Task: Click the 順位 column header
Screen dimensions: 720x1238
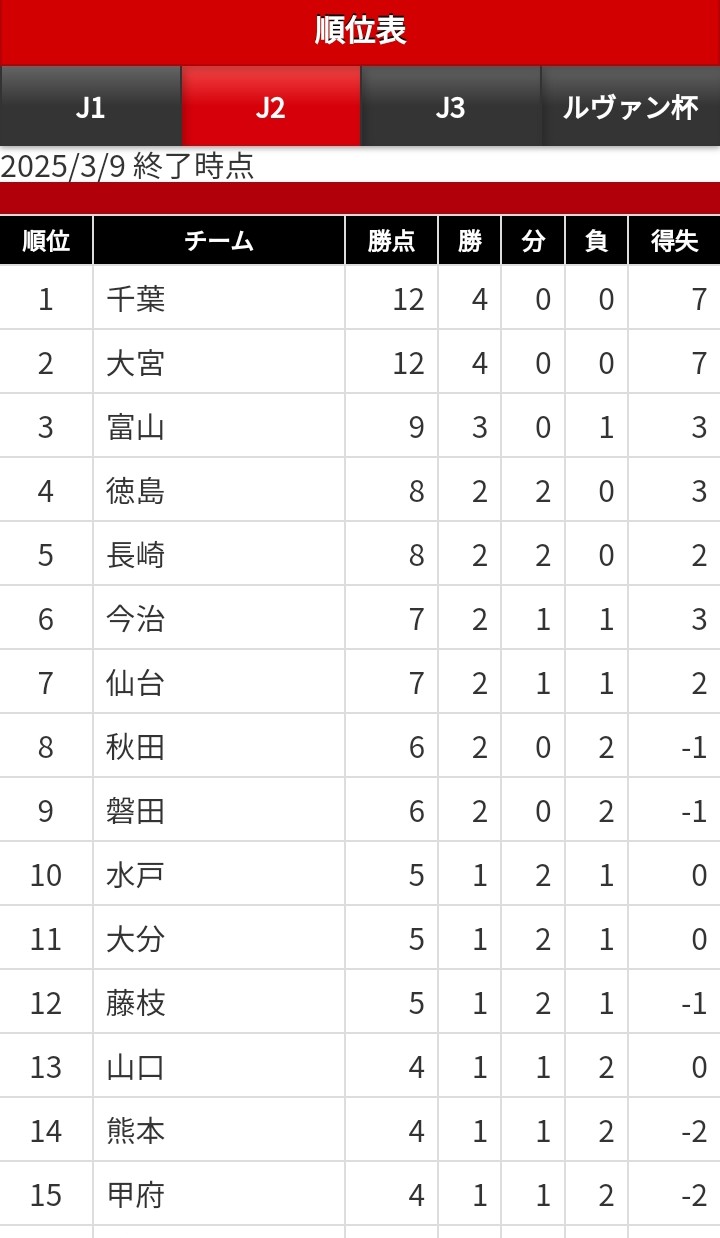Action: click(x=46, y=241)
